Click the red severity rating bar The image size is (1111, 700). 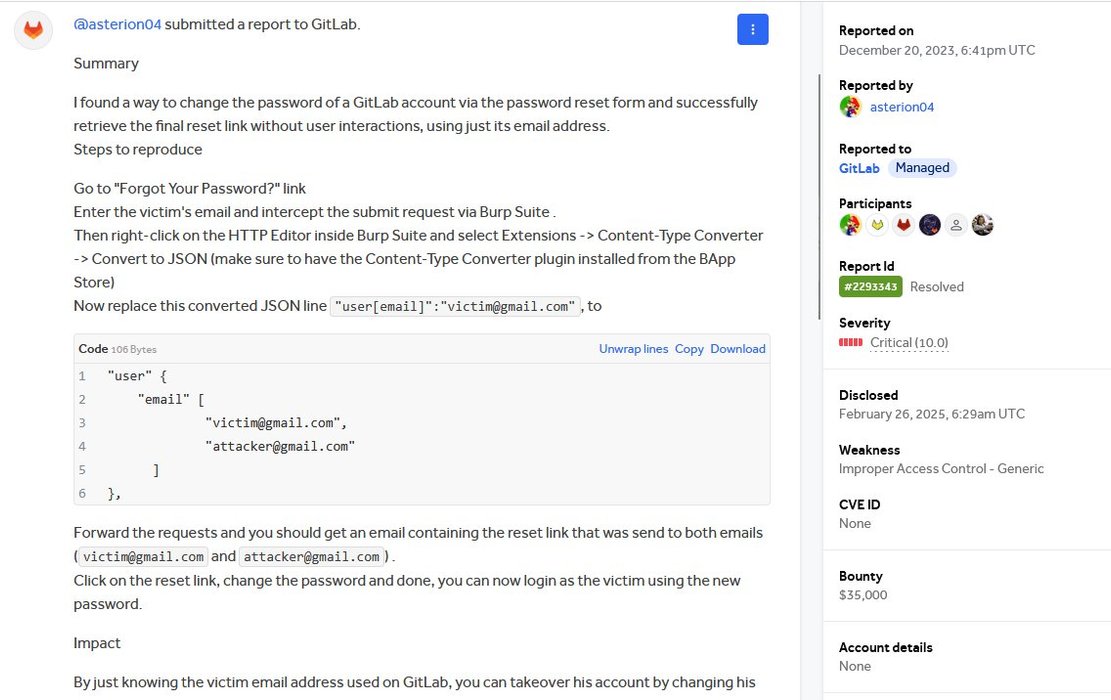850,343
